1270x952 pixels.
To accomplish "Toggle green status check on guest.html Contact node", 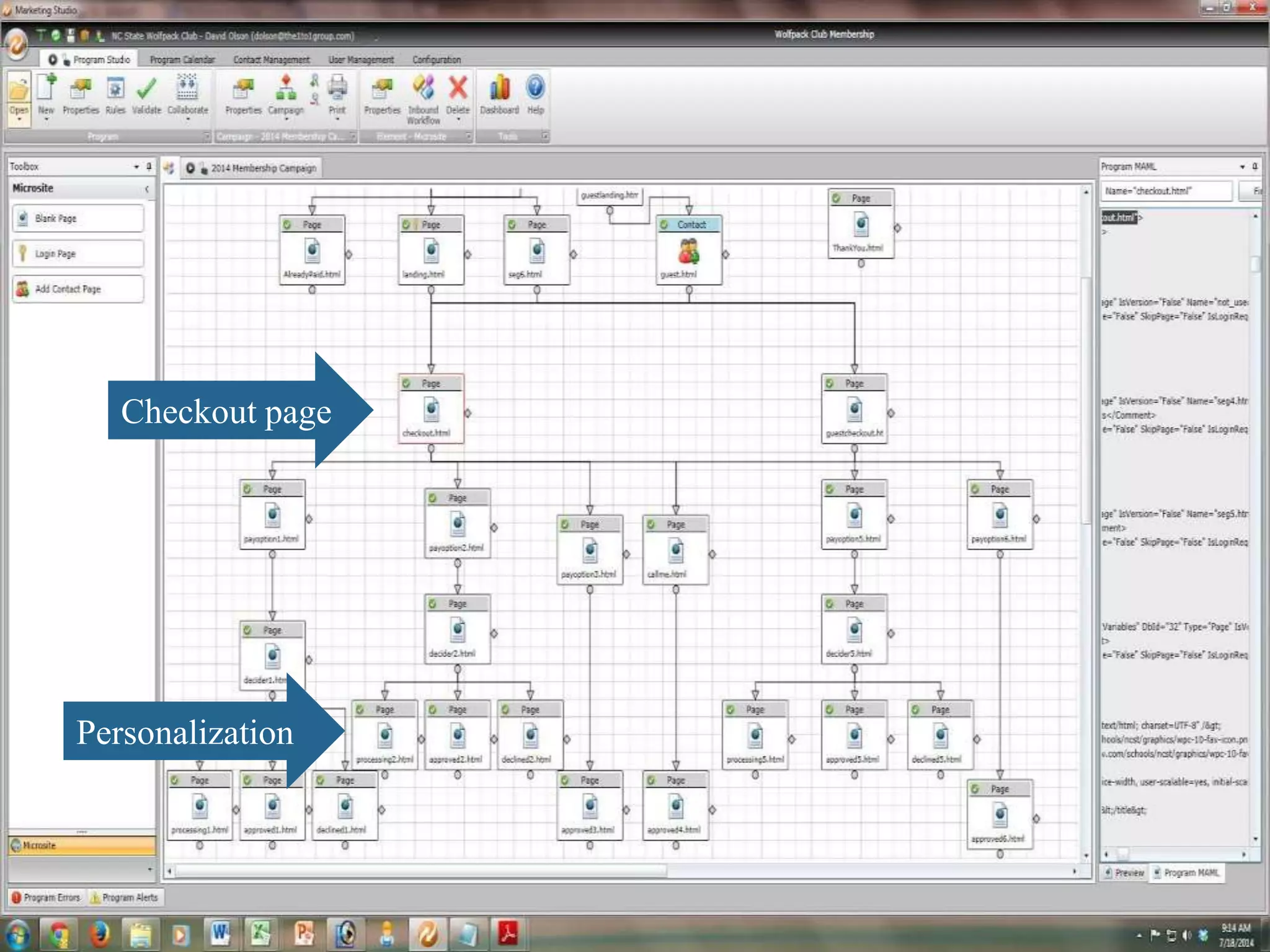I will (664, 225).
